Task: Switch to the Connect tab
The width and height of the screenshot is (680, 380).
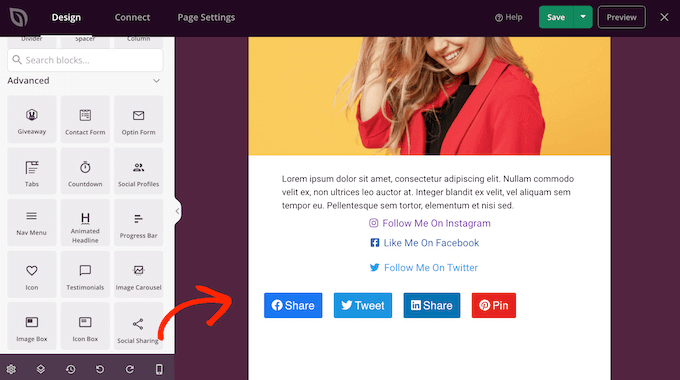Action: 132,17
